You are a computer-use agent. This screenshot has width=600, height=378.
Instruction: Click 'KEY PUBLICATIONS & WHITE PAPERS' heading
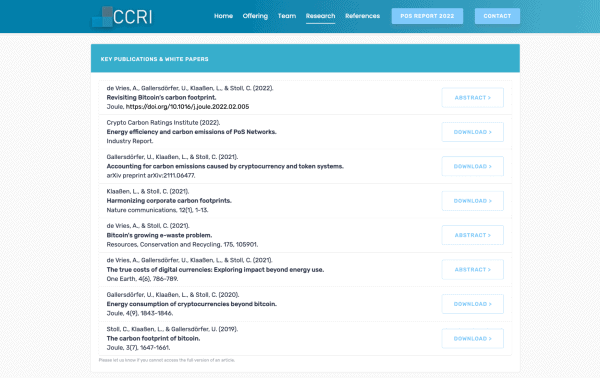[155, 59]
